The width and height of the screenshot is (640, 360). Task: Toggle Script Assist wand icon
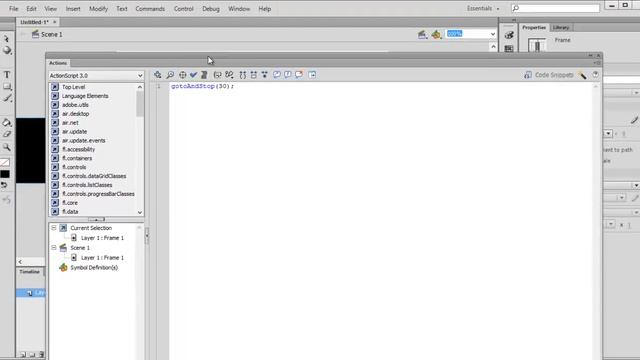coord(583,75)
